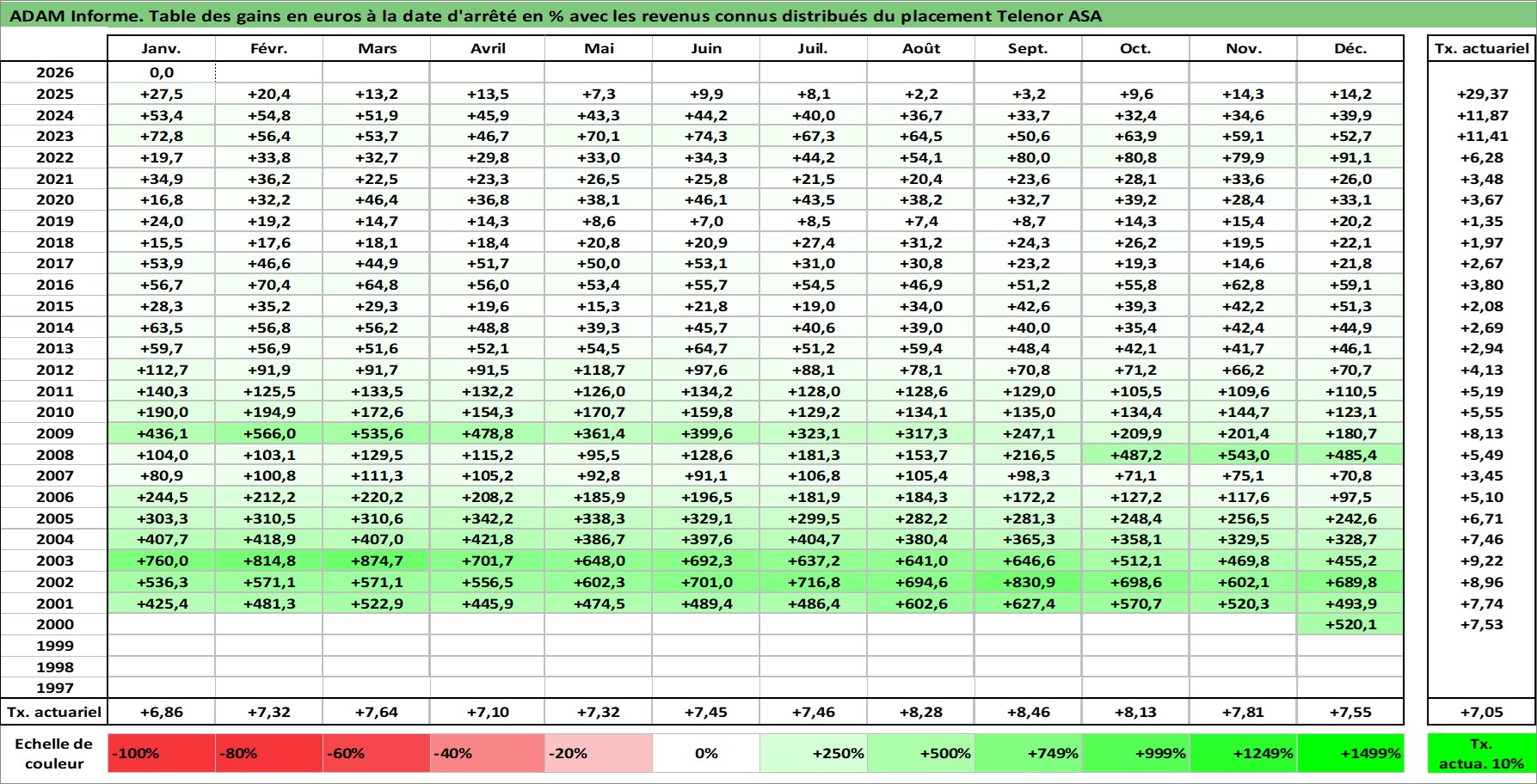Select the +112,7 cell in 2012 row

(162, 371)
